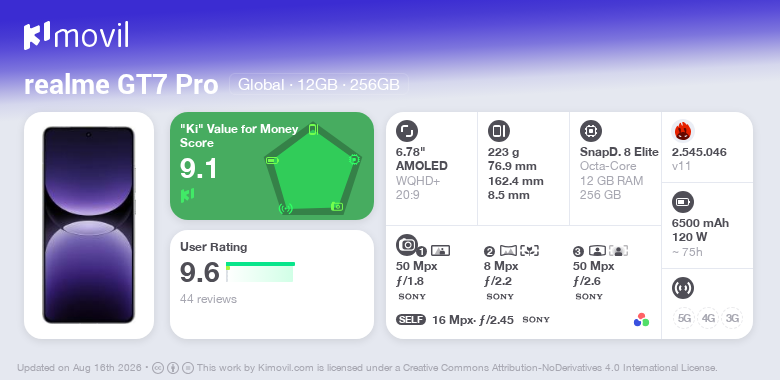Select the 5G network badge
Image resolution: width=780 pixels, height=380 pixels.
coord(684,318)
